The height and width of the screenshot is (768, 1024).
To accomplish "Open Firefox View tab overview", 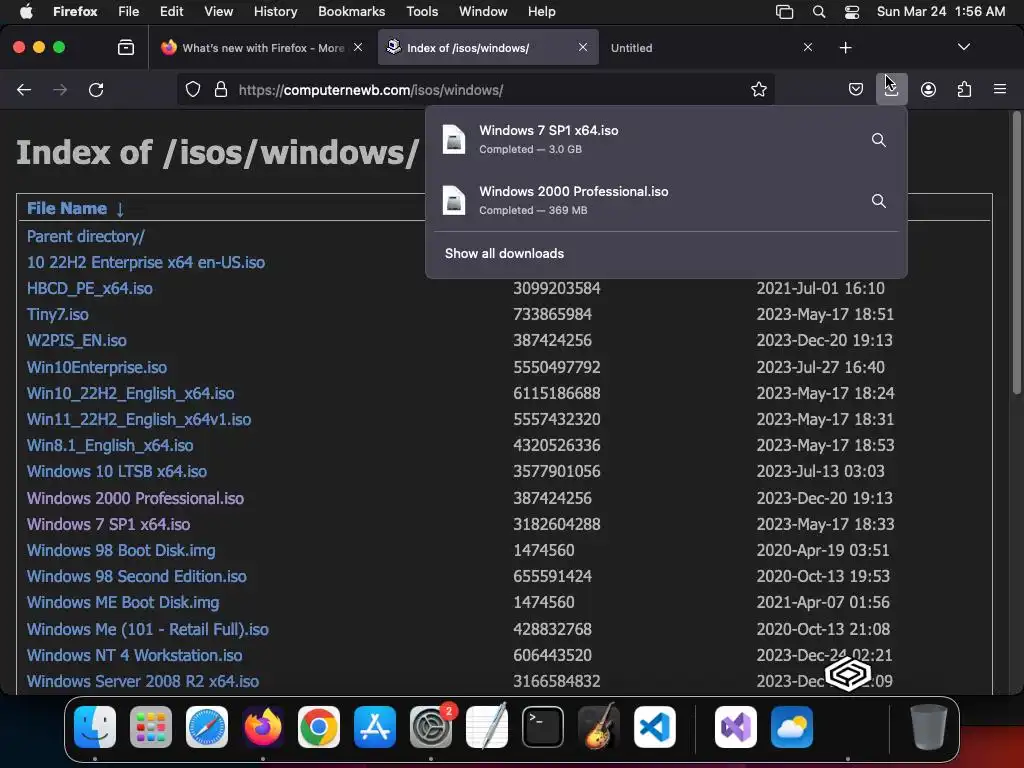I will pos(125,48).
